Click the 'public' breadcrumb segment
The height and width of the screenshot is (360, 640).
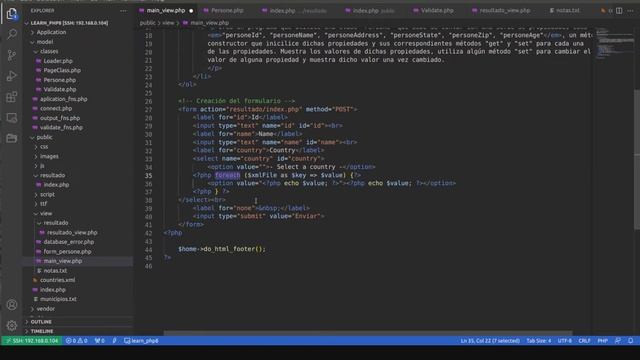(x=147, y=23)
